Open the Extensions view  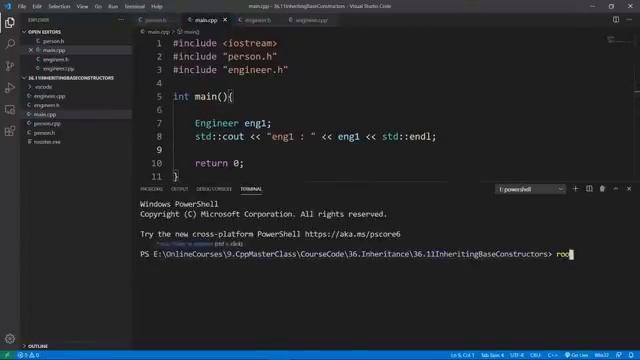[x=10, y=131]
